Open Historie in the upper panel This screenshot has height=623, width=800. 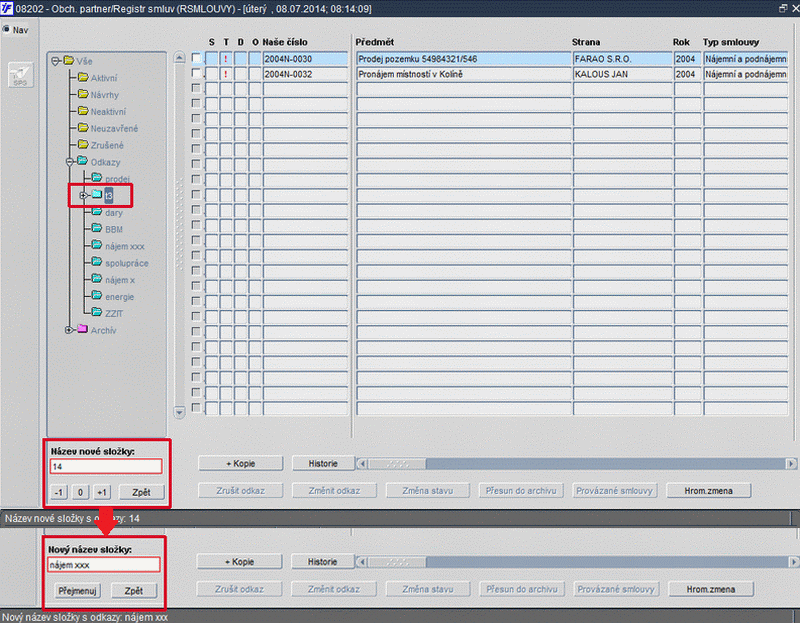click(x=323, y=463)
